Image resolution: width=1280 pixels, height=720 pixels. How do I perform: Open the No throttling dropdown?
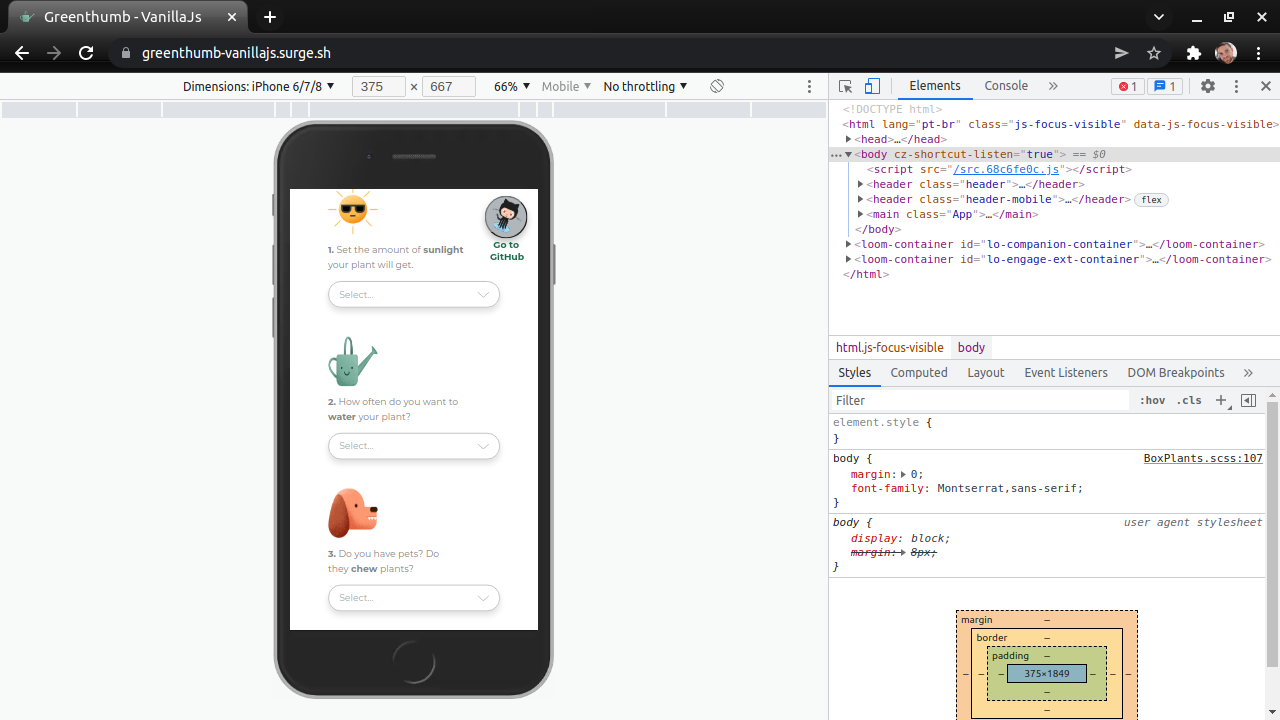646,86
